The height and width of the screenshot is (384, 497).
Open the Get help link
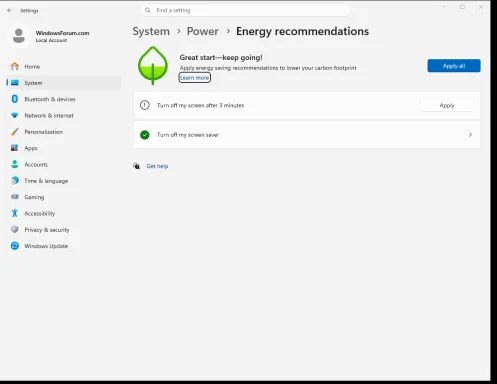click(157, 166)
